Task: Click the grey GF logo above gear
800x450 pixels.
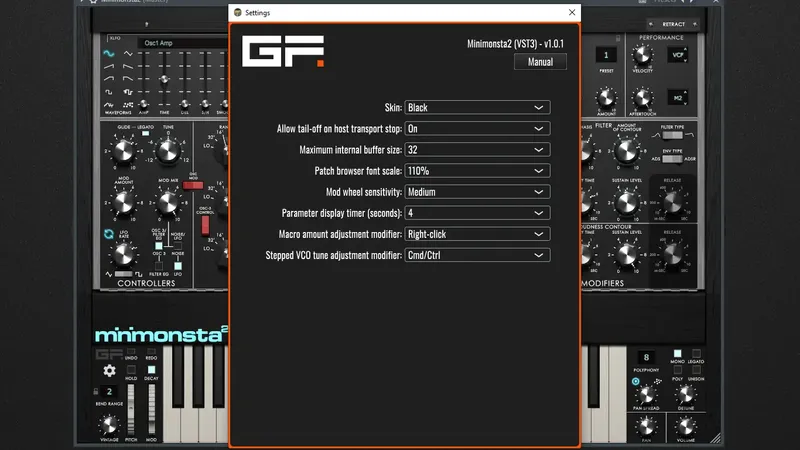Action: tap(109, 354)
